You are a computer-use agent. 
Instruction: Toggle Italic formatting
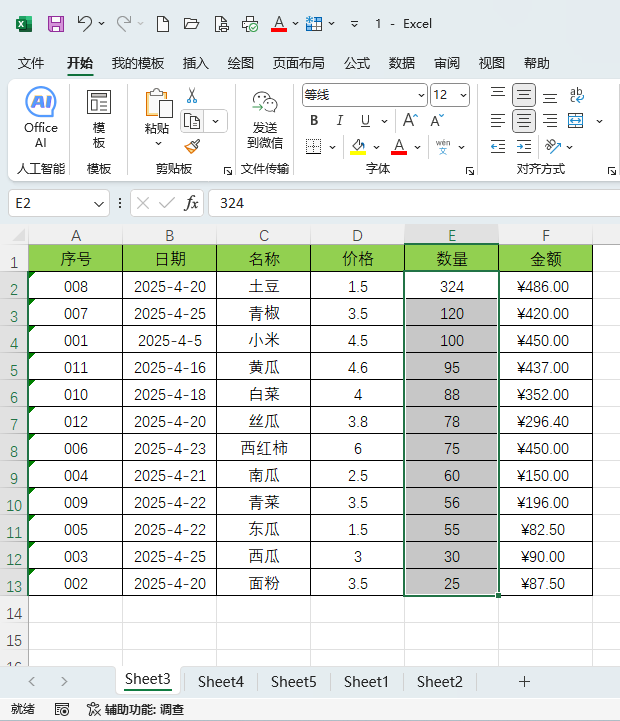pyautogui.click(x=340, y=120)
